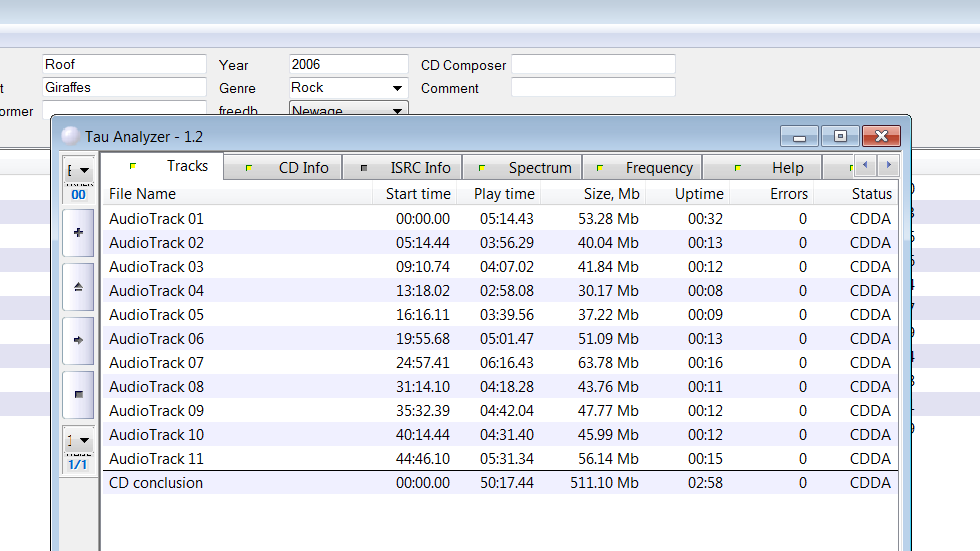
Task: Click the 06:16.43 play time cell
Action: [507, 363]
